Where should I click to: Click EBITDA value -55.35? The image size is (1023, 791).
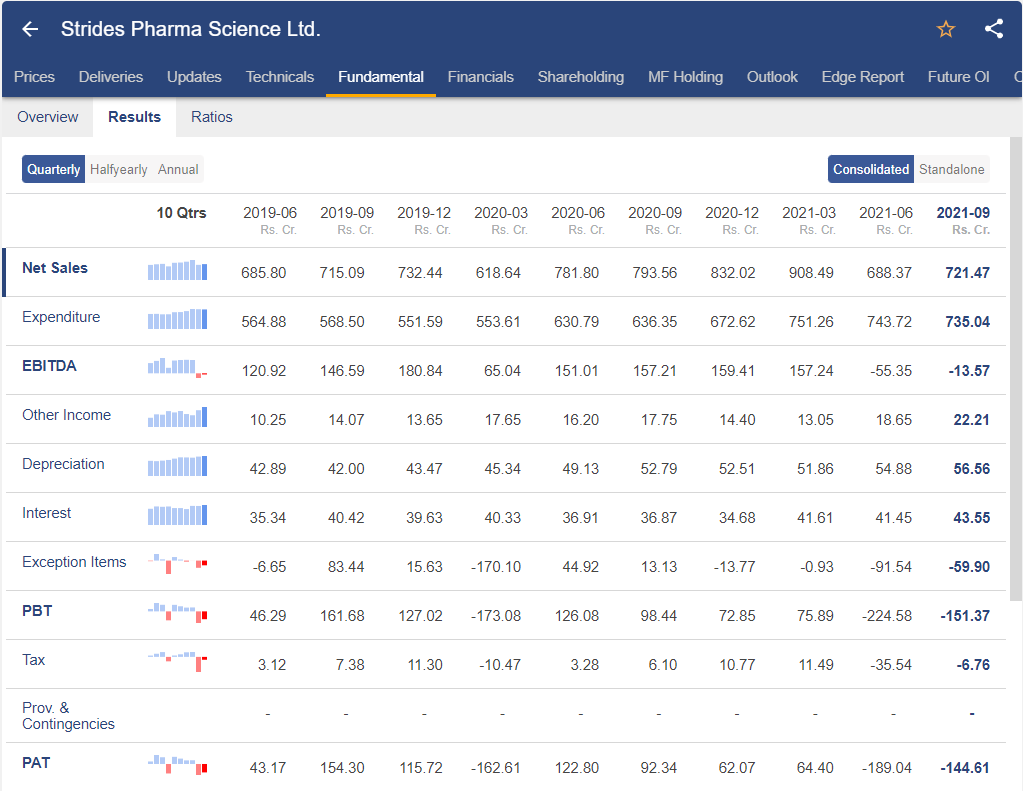point(891,371)
